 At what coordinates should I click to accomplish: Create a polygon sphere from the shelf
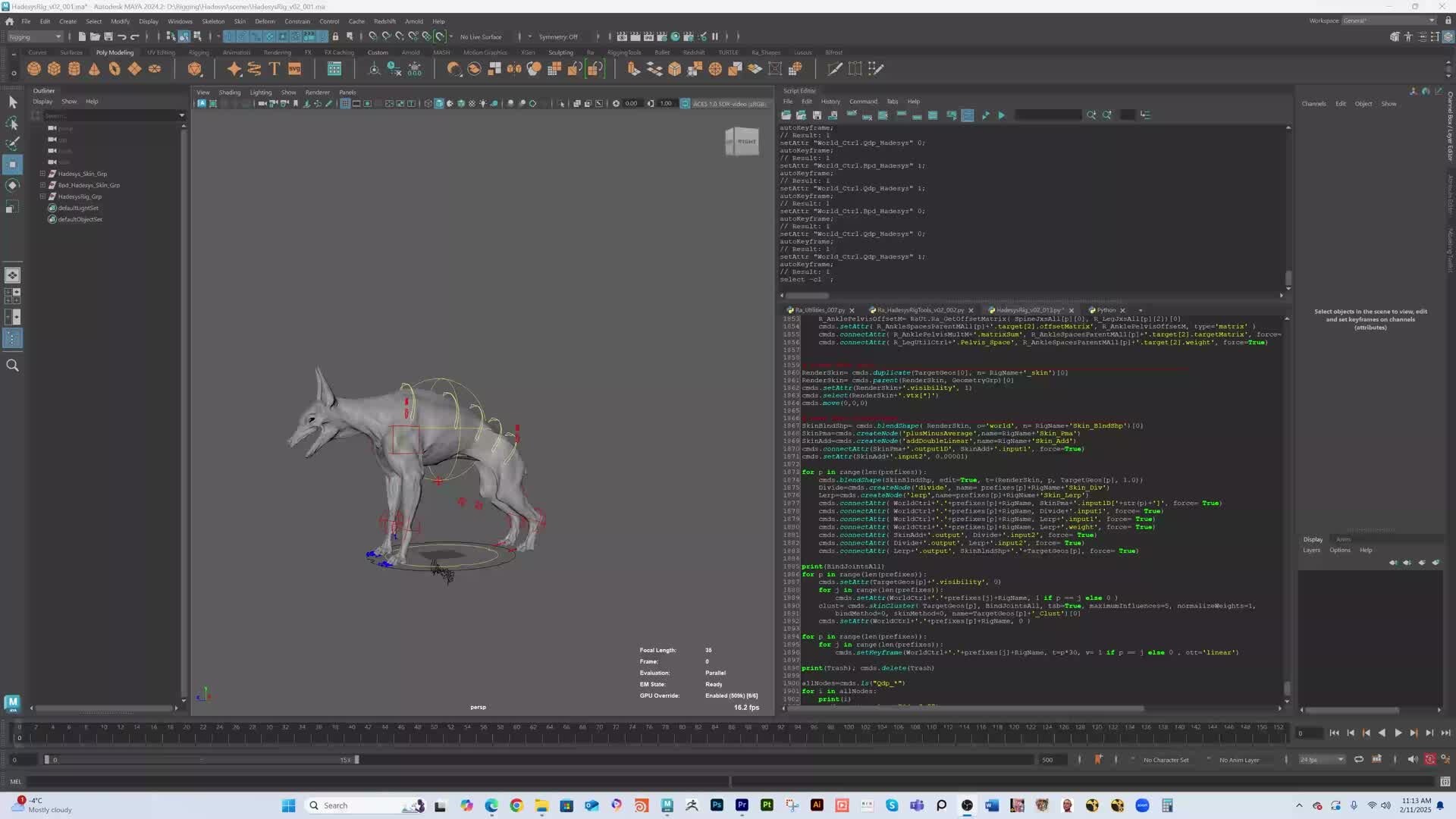[x=34, y=69]
